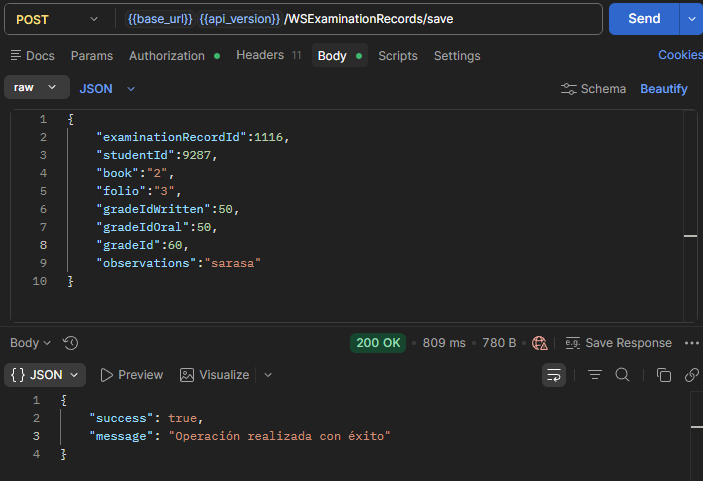Copy response link icon
The image size is (703, 481).
tap(692, 375)
